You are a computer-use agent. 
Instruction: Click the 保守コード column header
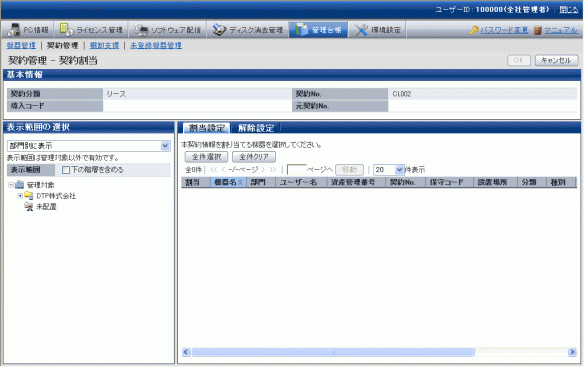point(450,183)
